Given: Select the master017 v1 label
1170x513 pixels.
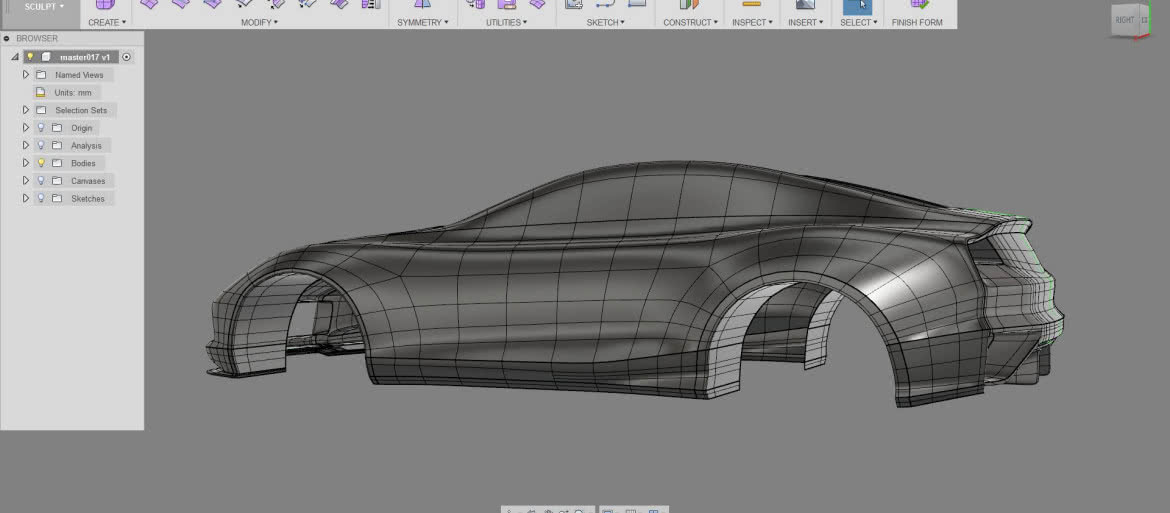Looking at the screenshot, I should click(x=85, y=57).
